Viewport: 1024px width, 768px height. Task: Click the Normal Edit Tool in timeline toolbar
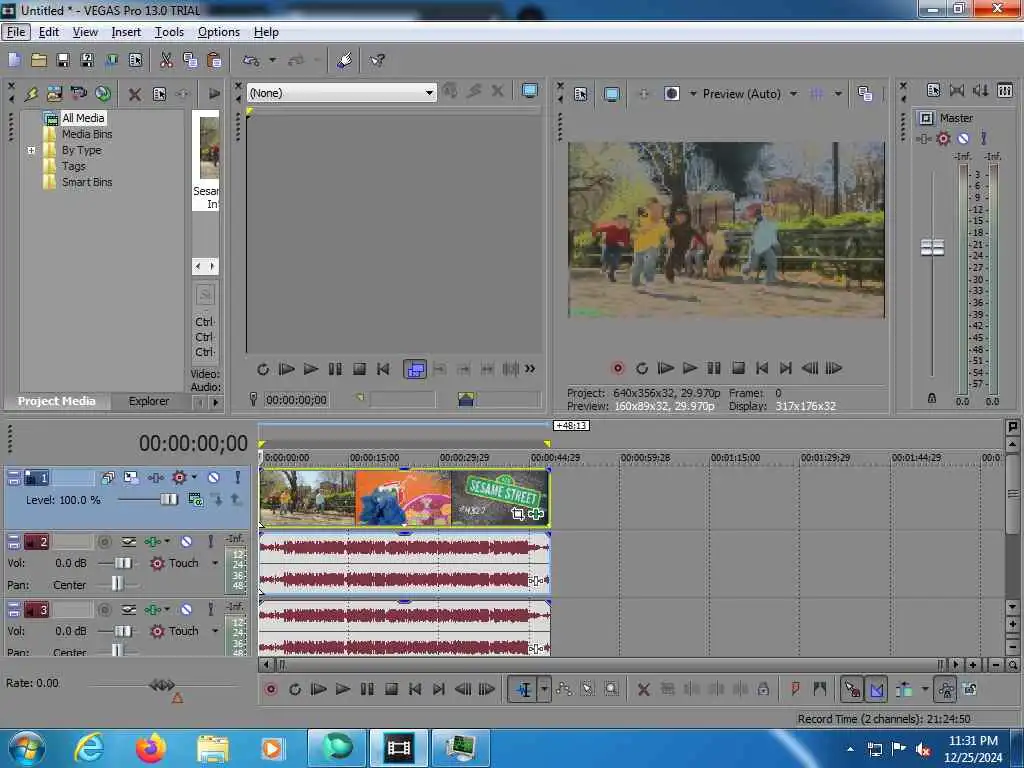pyautogui.click(x=524, y=689)
